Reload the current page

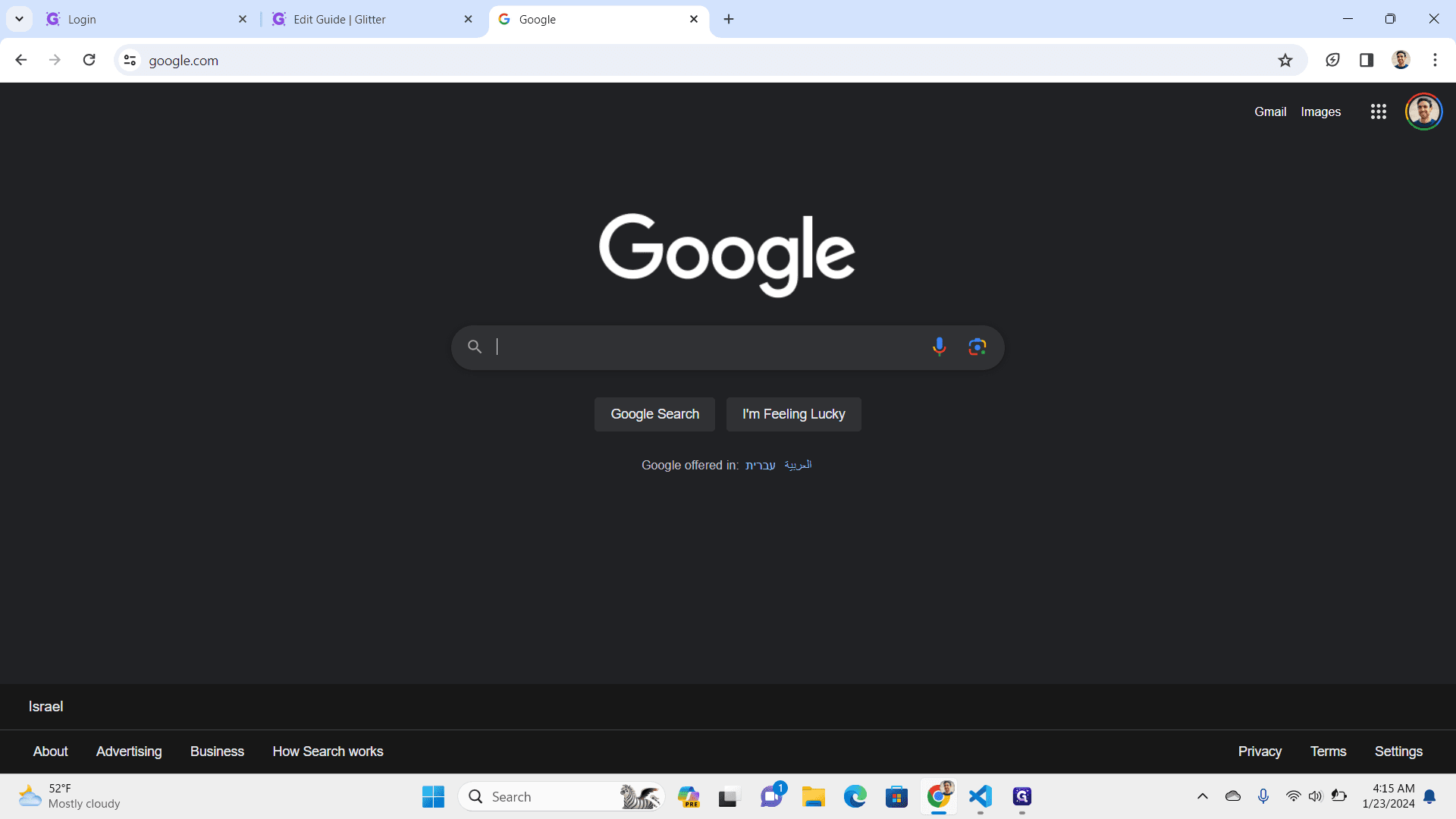[x=89, y=60]
